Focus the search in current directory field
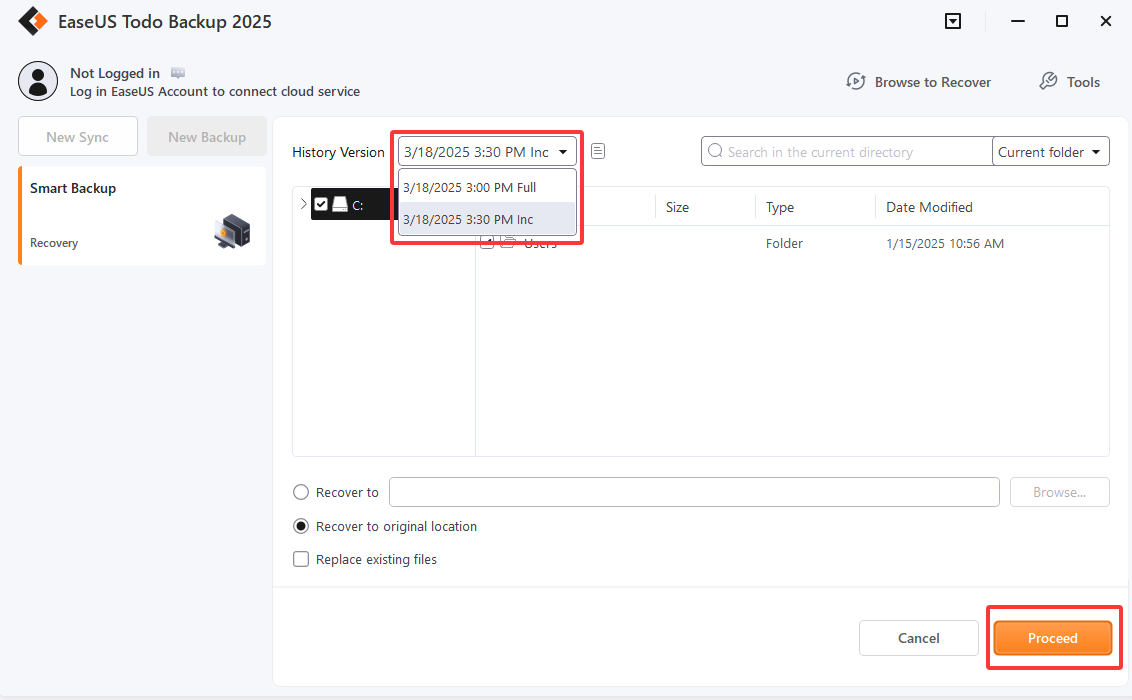Viewport: 1132px width, 700px height. pyautogui.click(x=847, y=152)
